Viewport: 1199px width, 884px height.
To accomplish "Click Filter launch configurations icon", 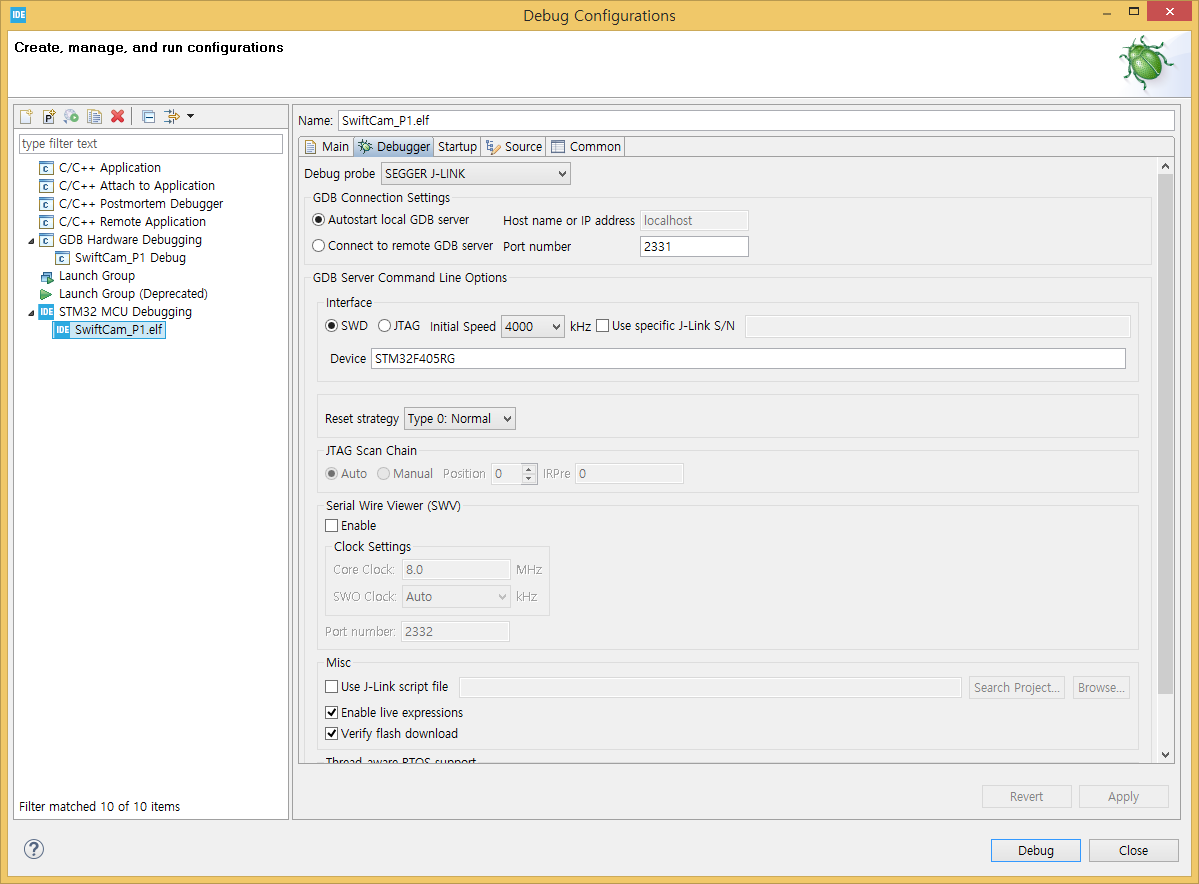I will pos(171,116).
